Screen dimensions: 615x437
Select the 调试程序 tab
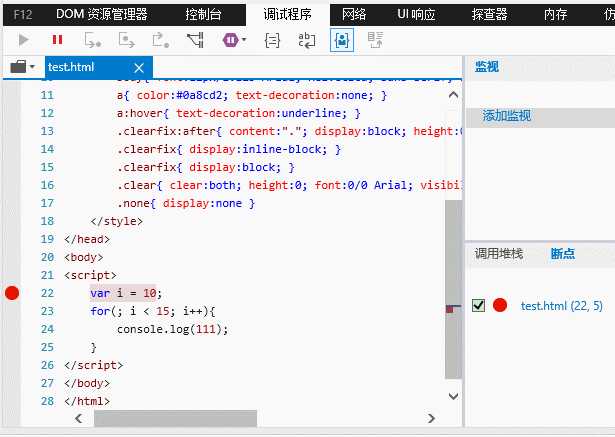tap(287, 15)
